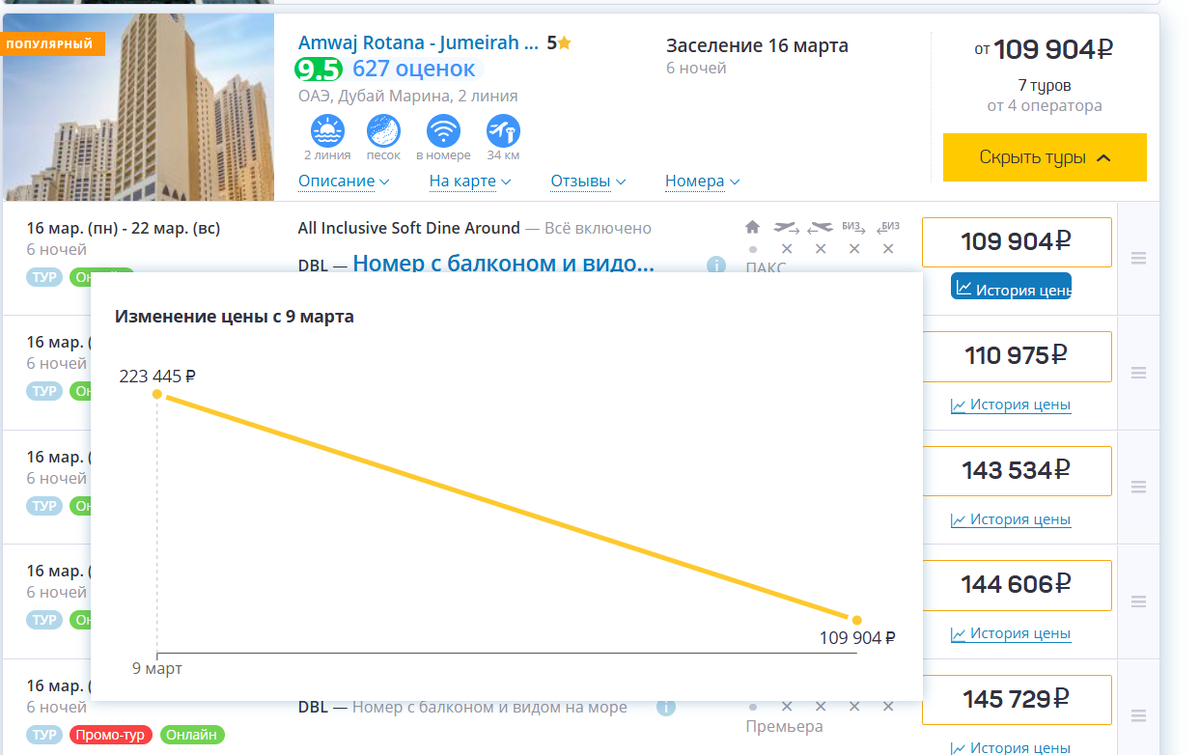Click the Премьера operator label

784,727
